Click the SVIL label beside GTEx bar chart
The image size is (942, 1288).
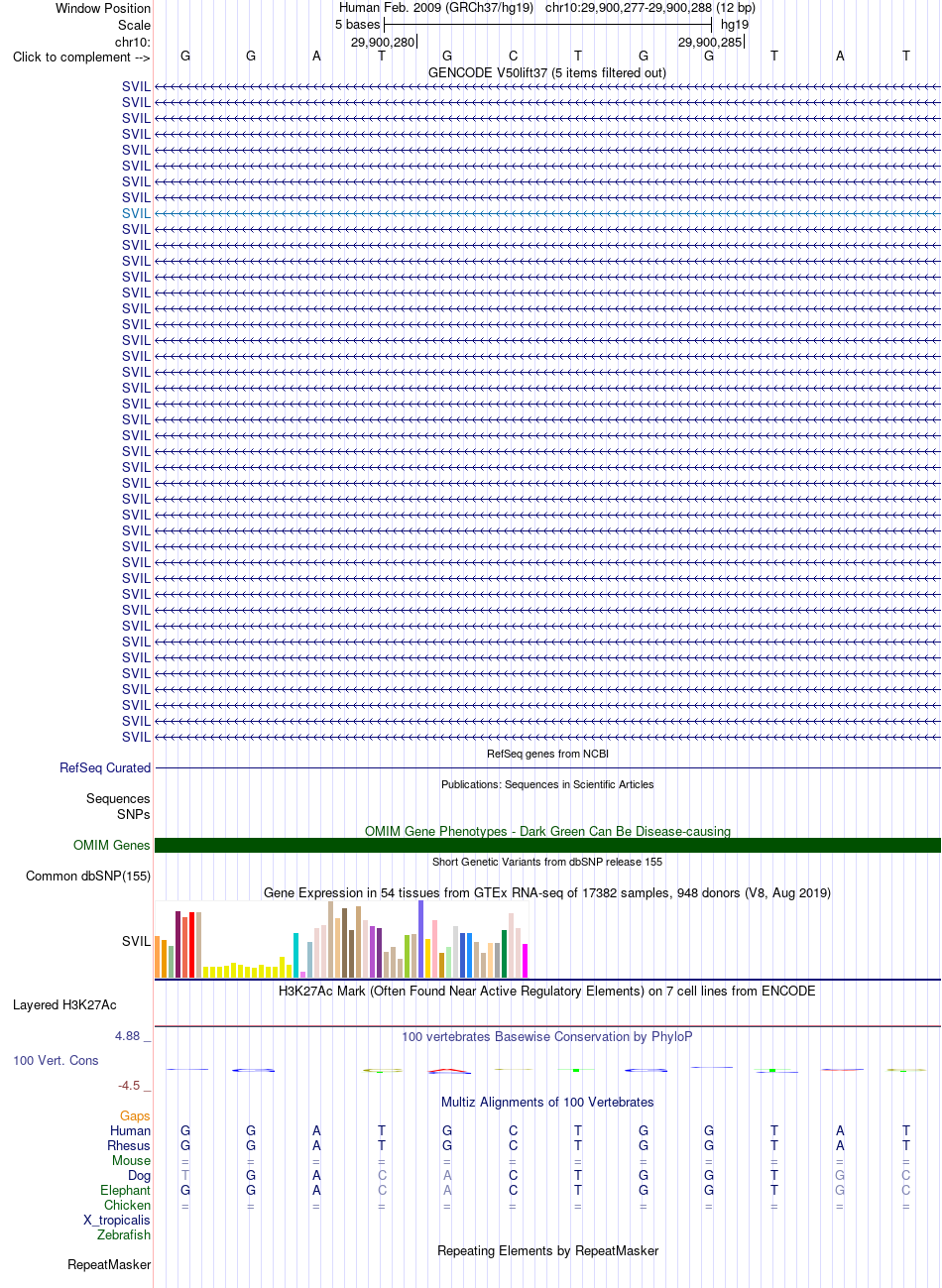click(136, 941)
